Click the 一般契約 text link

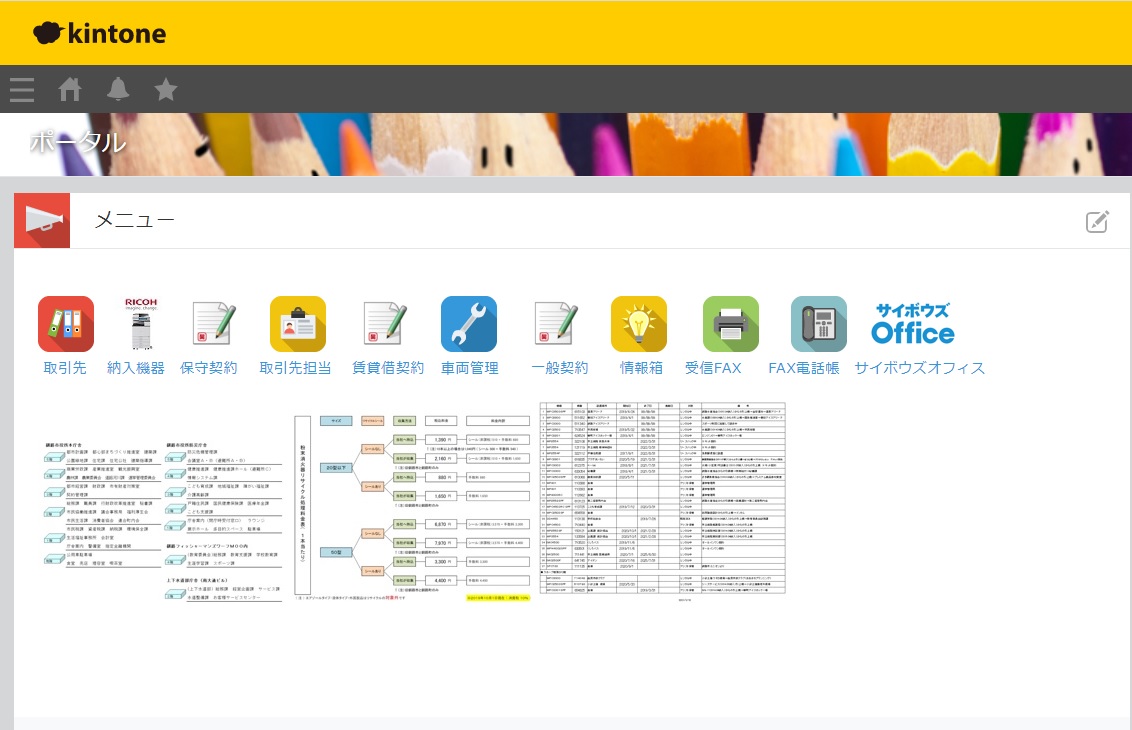point(560,368)
